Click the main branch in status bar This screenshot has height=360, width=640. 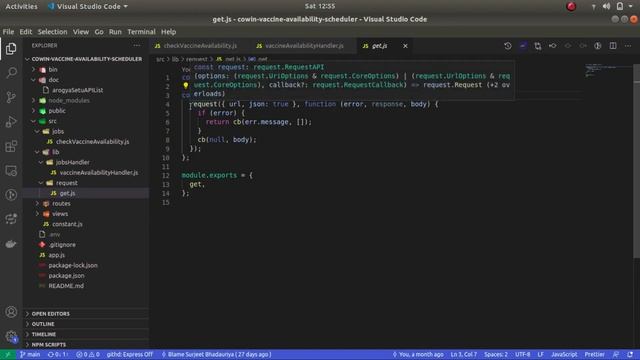pos(30,354)
